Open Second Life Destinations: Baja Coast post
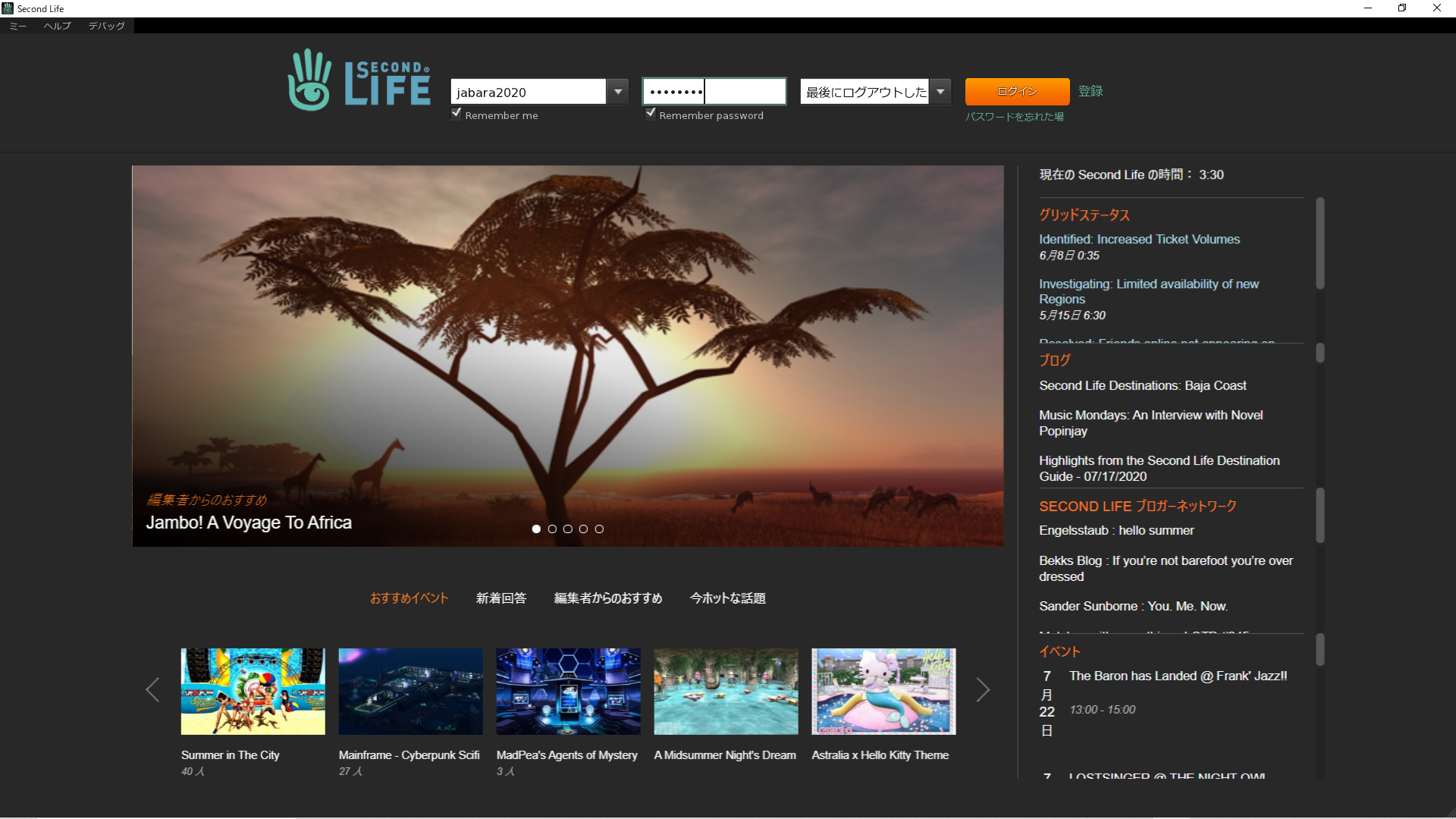The height and width of the screenshot is (819, 1456). coord(1143,386)
